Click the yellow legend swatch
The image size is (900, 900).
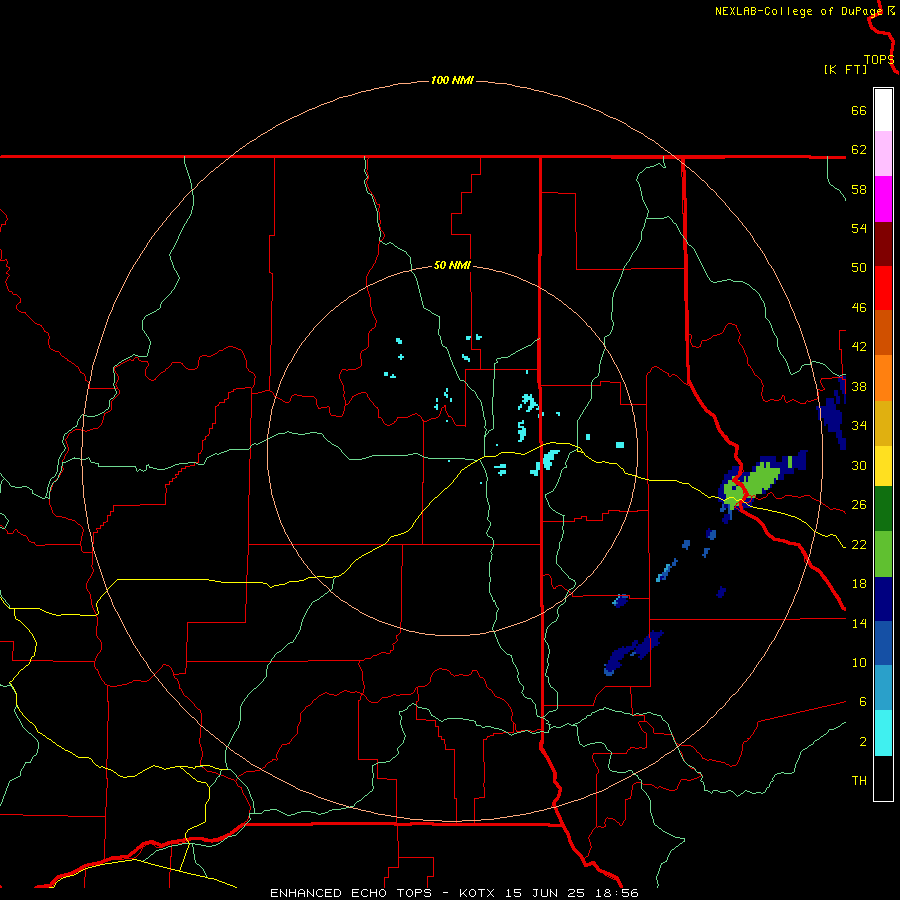(x=883, y=466)
